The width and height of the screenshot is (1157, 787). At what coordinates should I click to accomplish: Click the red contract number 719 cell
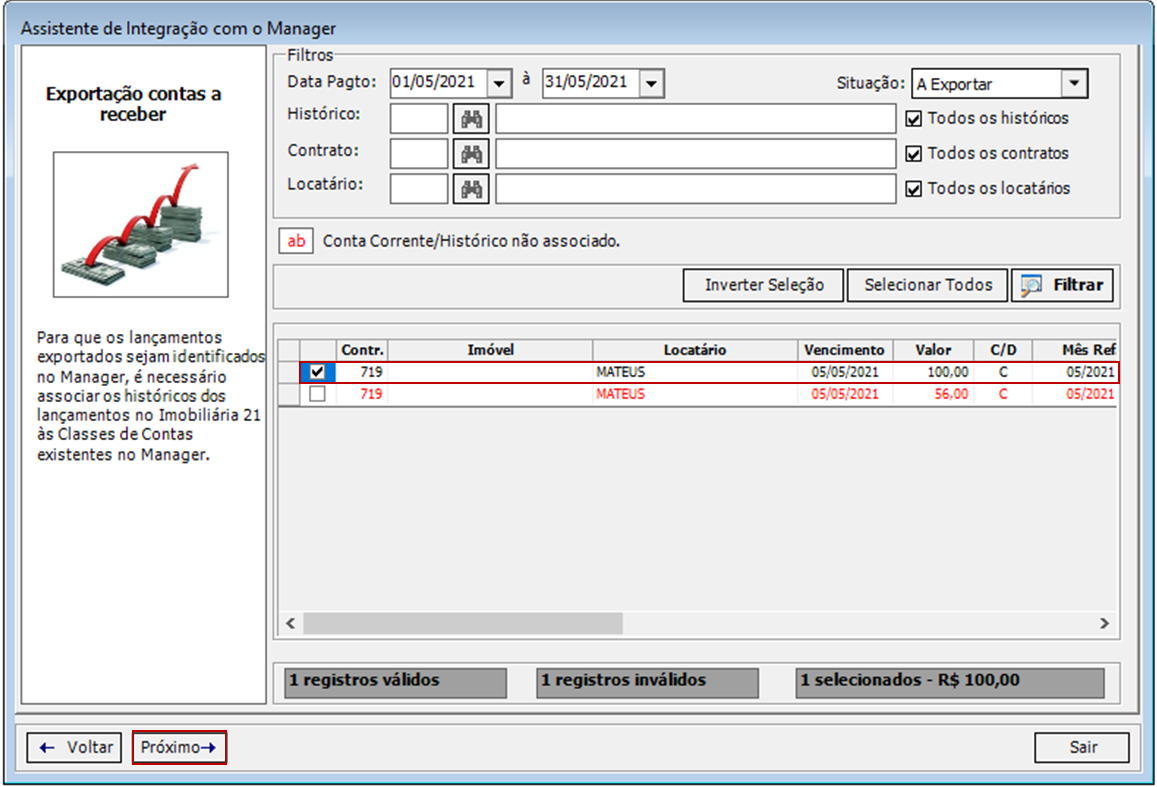[x=362, y=395]
